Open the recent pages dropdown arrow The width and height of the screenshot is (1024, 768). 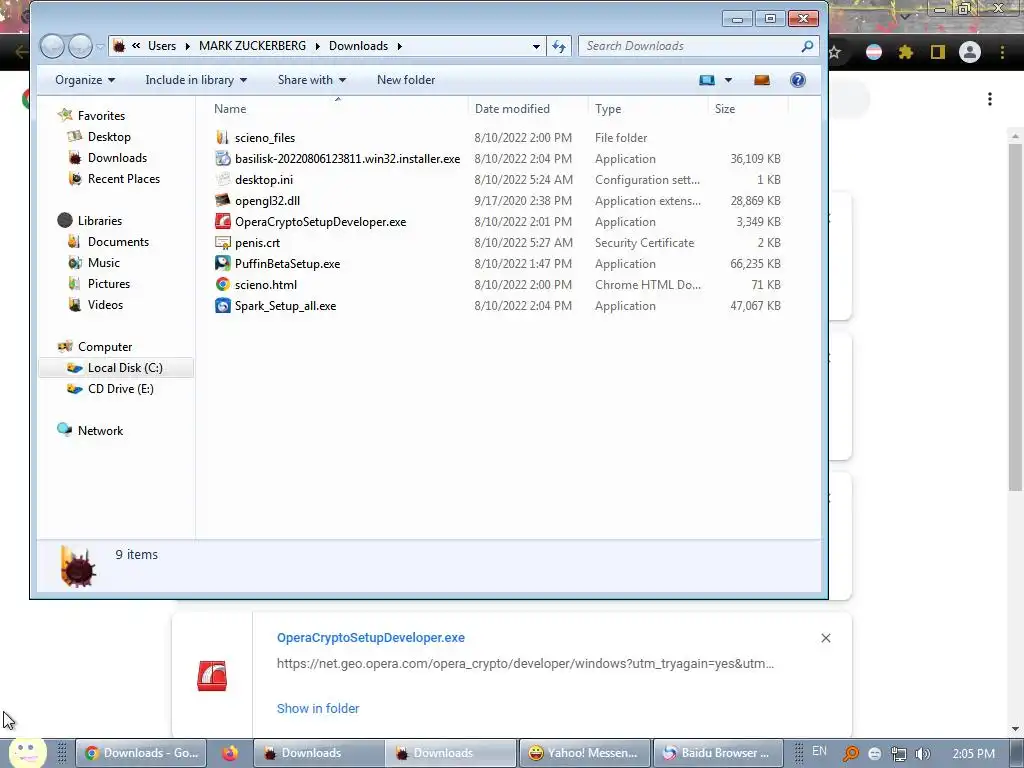tap(99, 46)
